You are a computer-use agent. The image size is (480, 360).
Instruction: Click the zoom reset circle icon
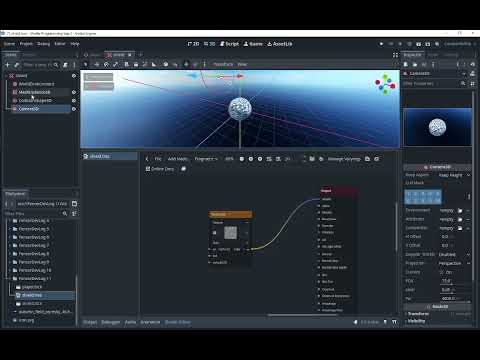pos(251,159)
